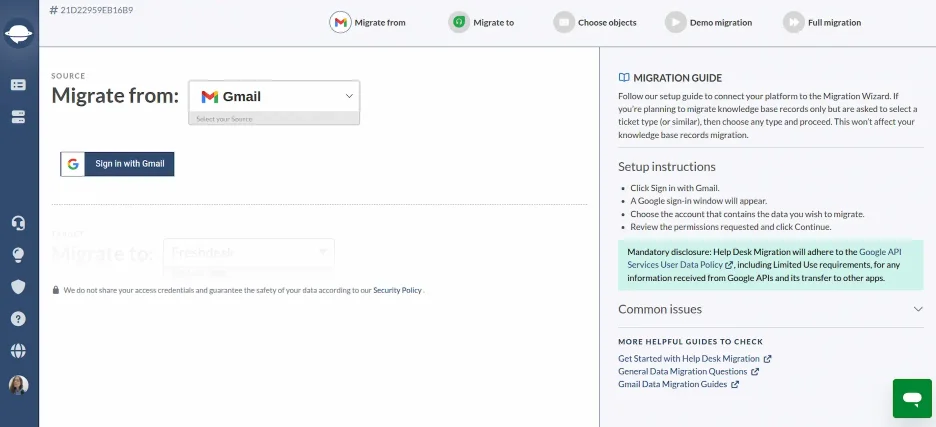Go to Migrate from step
The height and width of the screenshot is (427, 936).
(x=368, y=23)
